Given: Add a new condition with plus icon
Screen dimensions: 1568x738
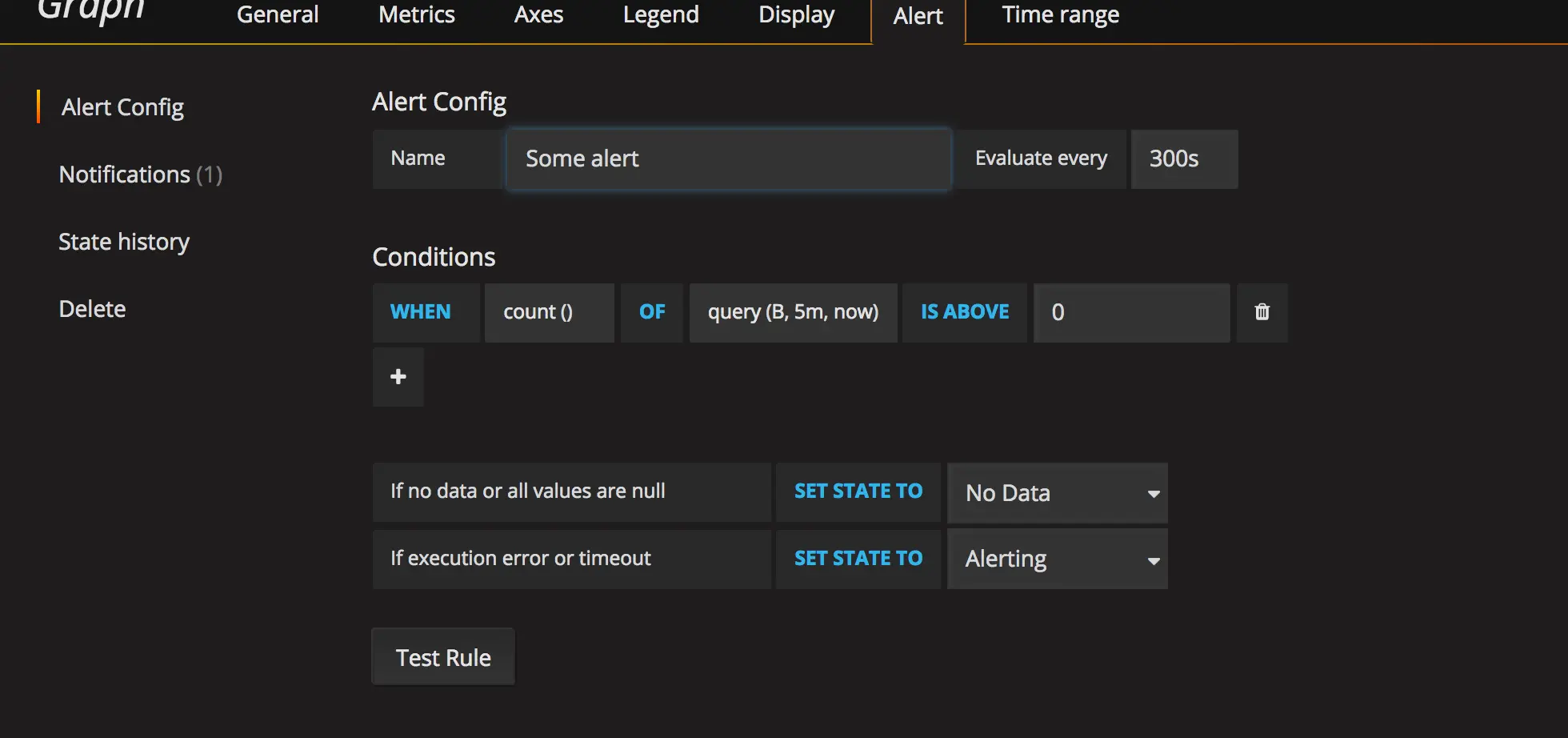Looking at the screenshot, I should coord(398,376).
